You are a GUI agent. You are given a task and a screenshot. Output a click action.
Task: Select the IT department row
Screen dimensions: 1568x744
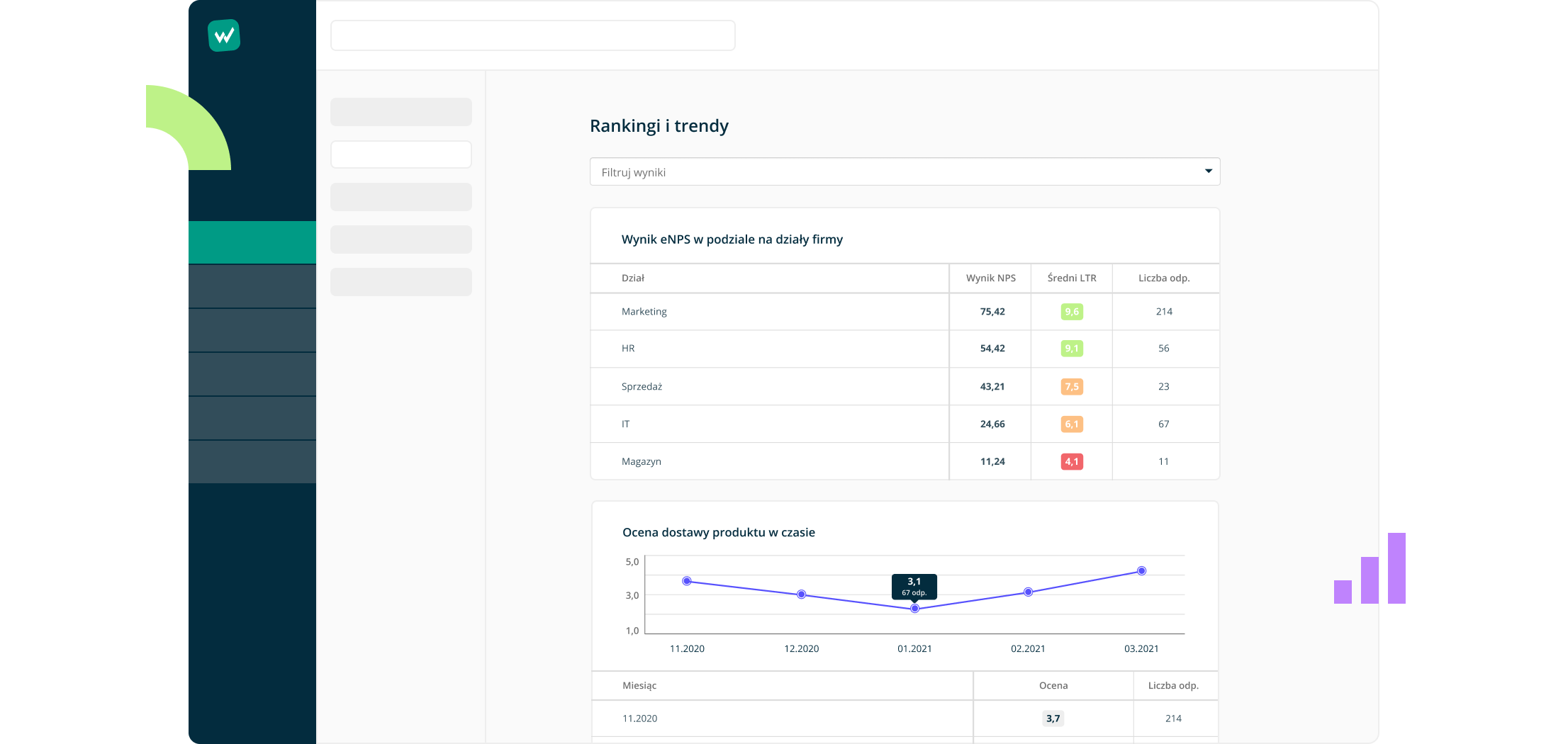[x=905, y=424]
